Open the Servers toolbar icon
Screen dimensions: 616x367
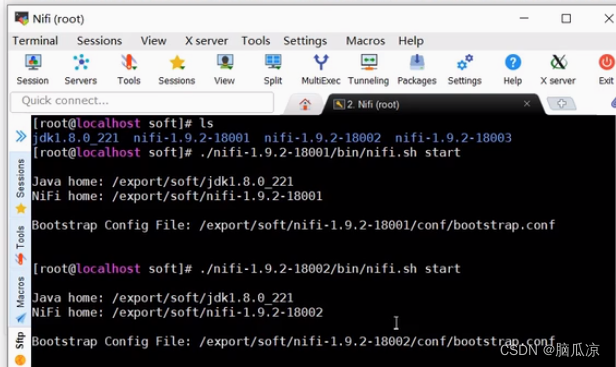tap(81, 70)
